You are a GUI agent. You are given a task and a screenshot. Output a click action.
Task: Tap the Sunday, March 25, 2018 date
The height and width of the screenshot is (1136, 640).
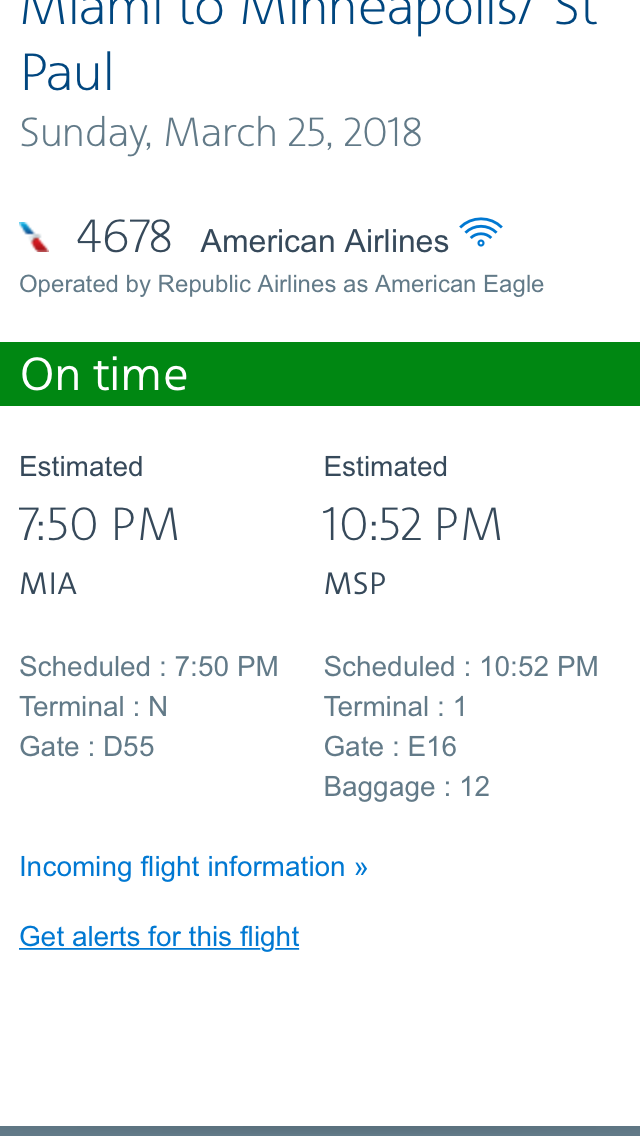pos(221,133)
